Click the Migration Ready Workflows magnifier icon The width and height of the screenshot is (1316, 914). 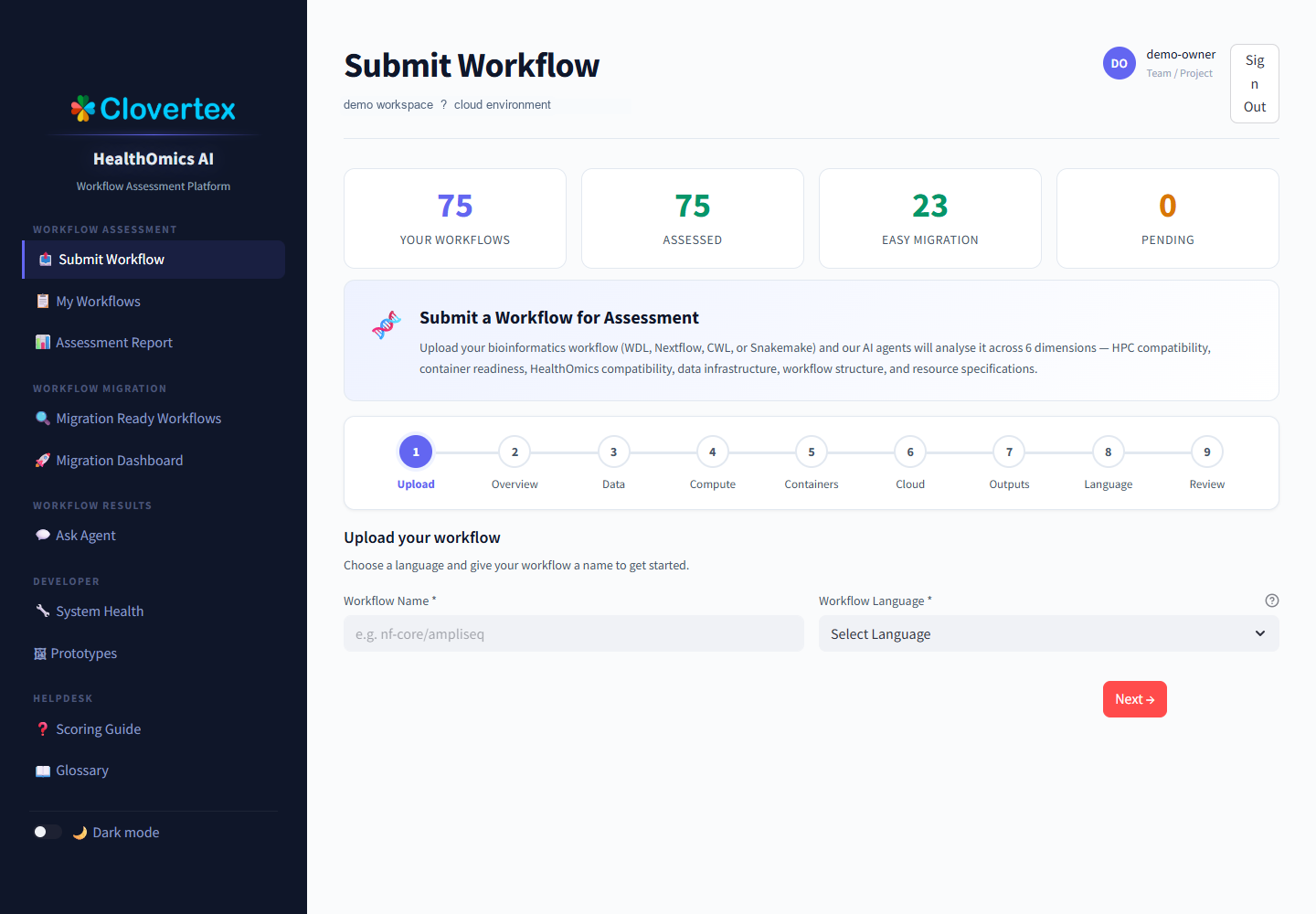[x=42, y=419]
